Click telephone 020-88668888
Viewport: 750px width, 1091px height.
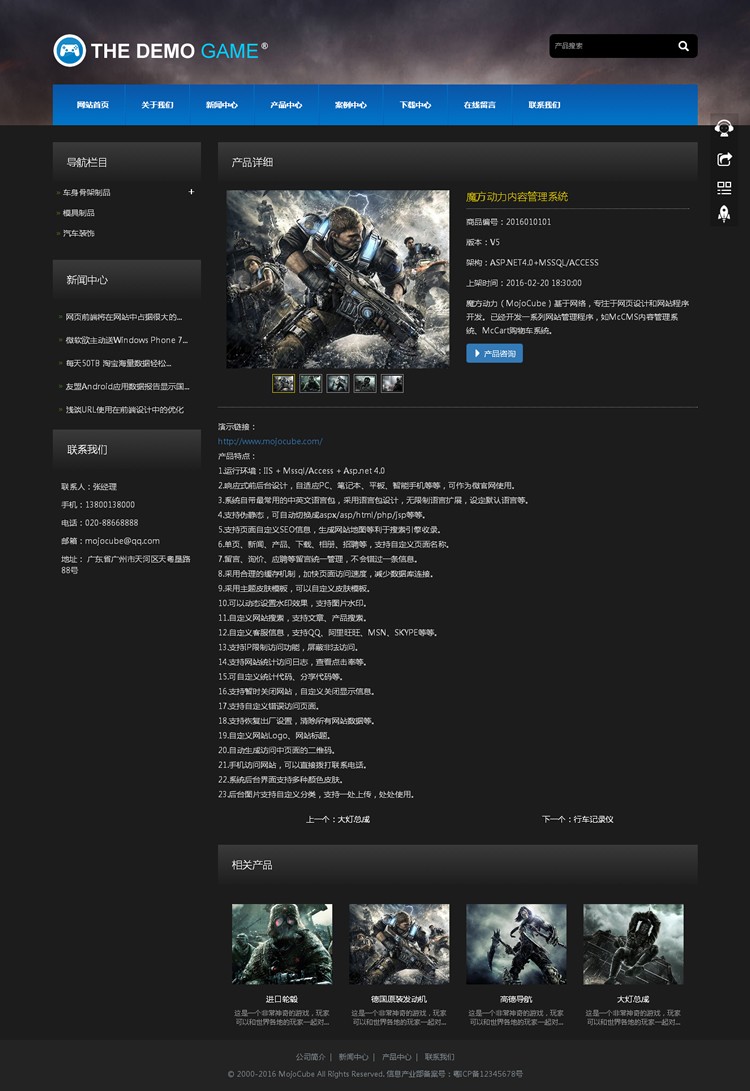click(x=111, y=523)
